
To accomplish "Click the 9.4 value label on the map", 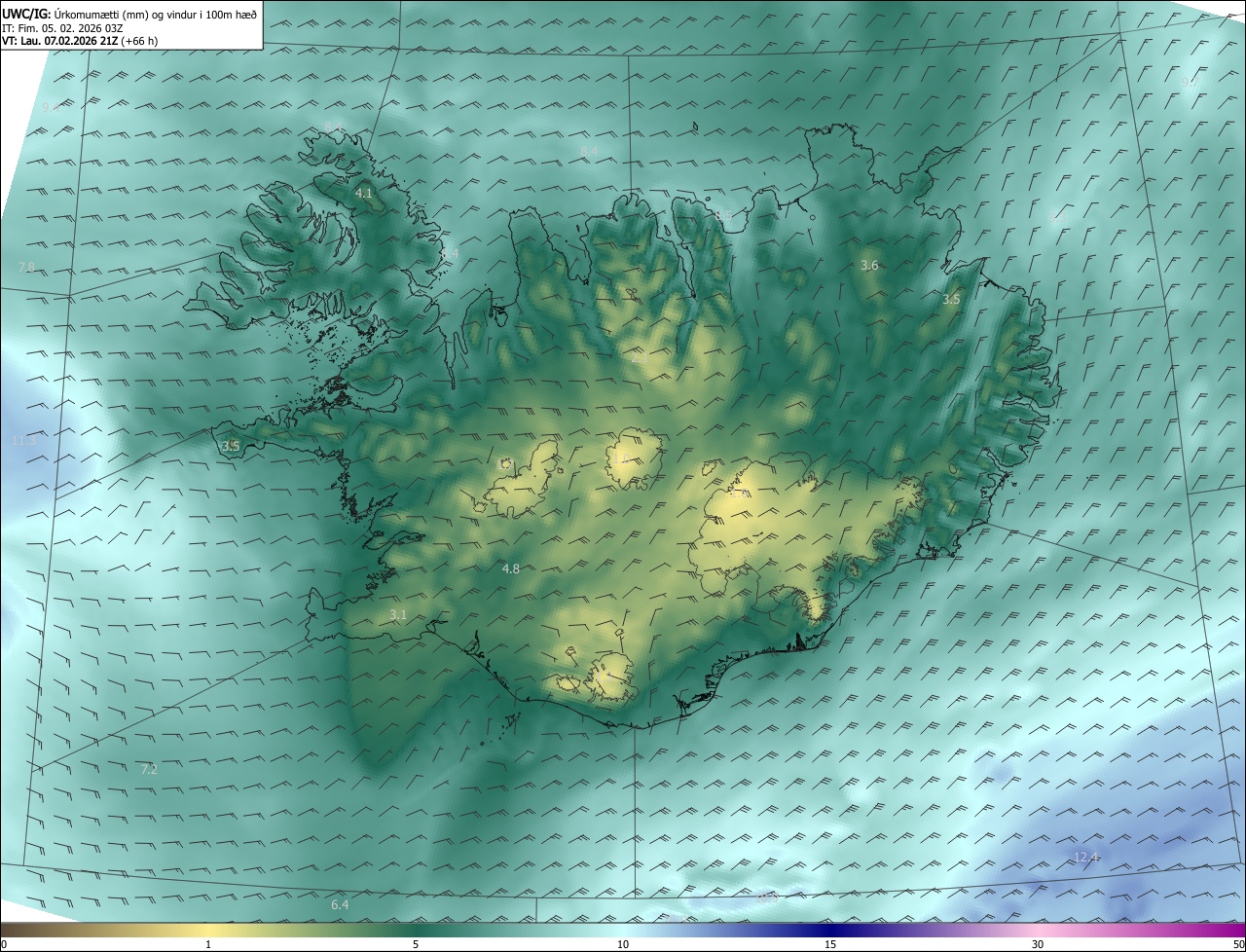I will pos(51,107).
